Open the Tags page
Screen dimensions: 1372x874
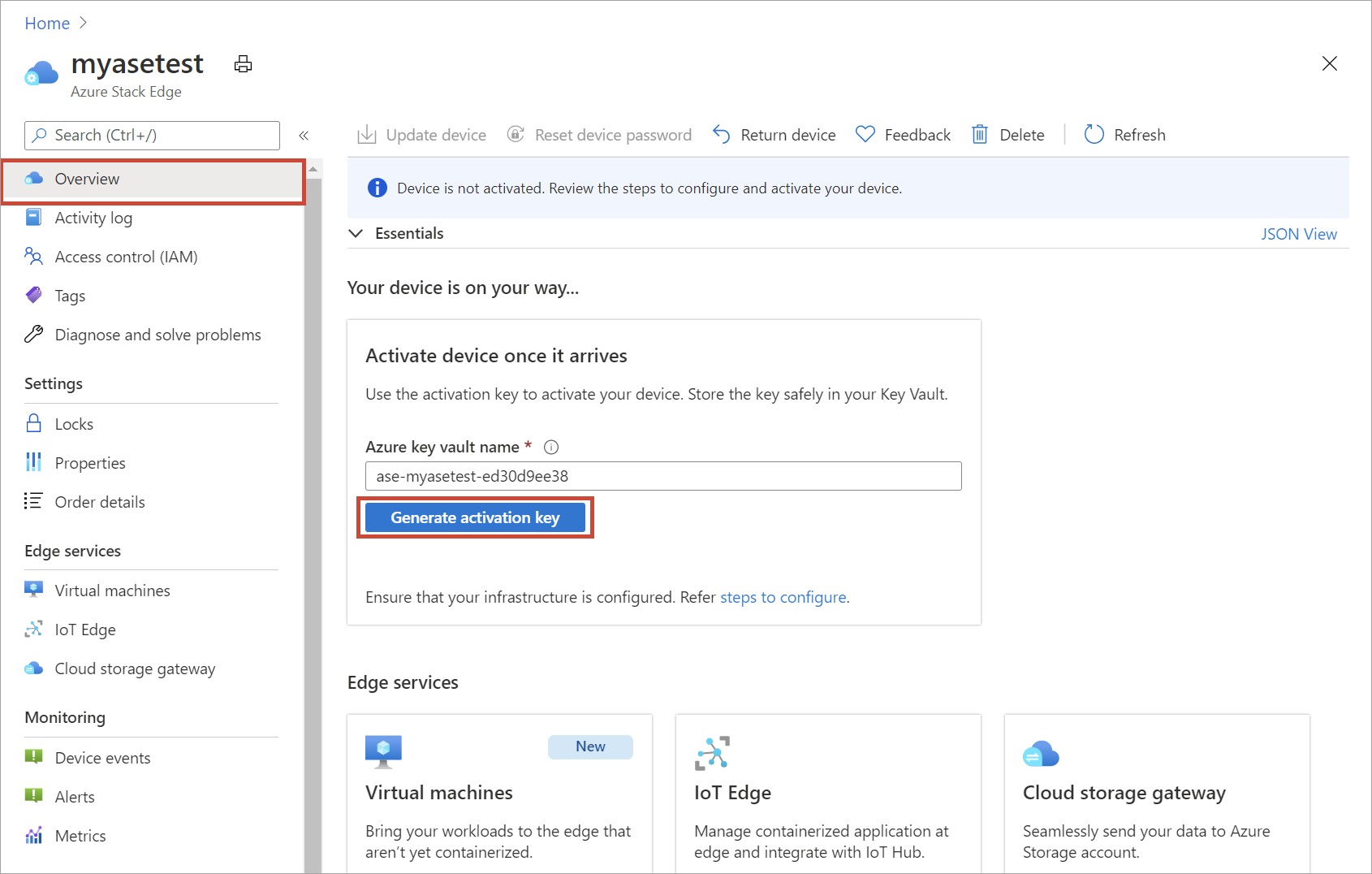69,295
